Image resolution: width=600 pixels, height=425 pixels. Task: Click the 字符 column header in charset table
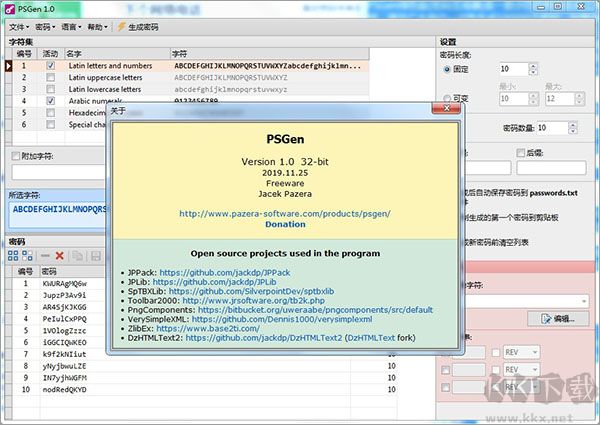[269, 54]
